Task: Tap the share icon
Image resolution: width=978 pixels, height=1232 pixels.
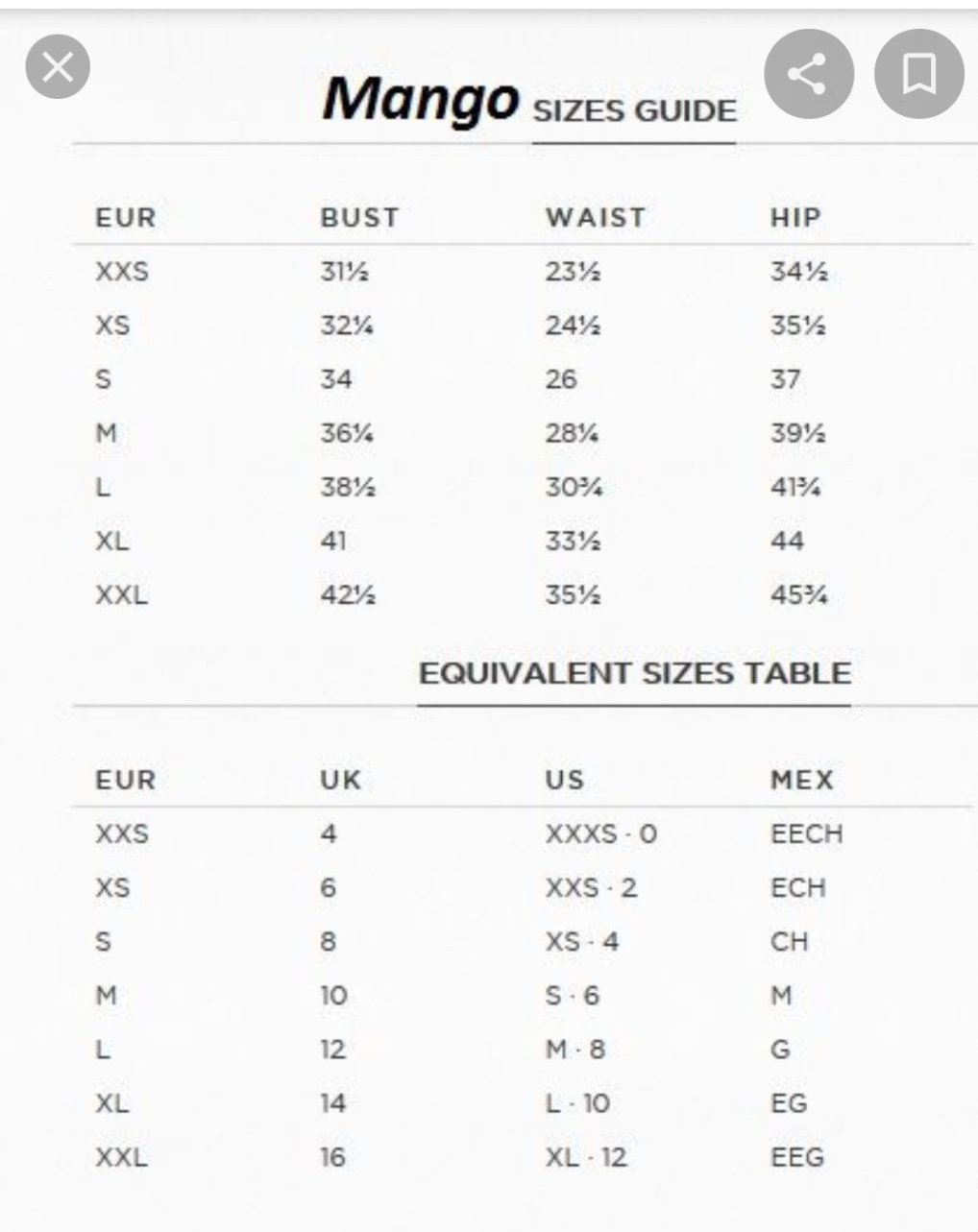Action: (x=809, y=74)
